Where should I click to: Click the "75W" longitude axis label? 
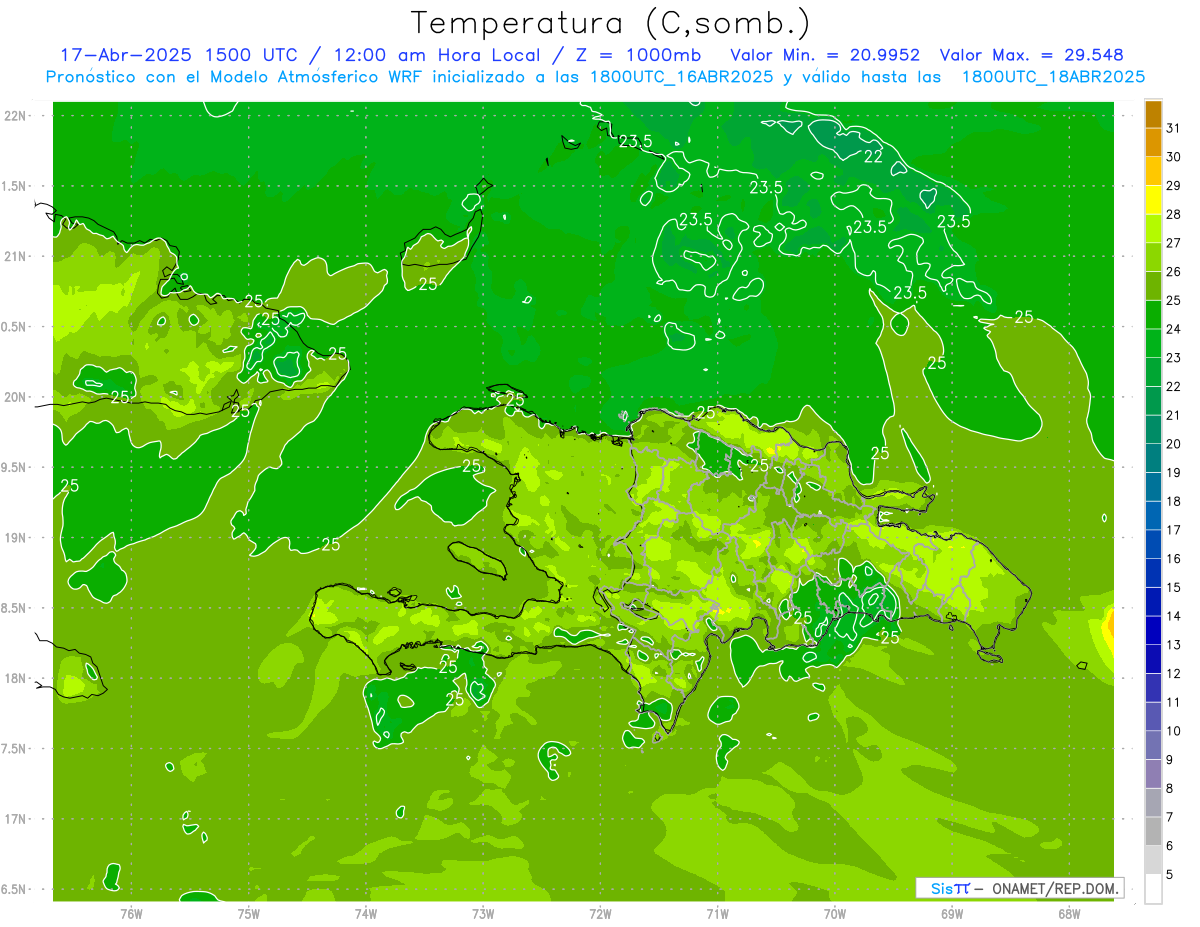(x=248, y=913)
